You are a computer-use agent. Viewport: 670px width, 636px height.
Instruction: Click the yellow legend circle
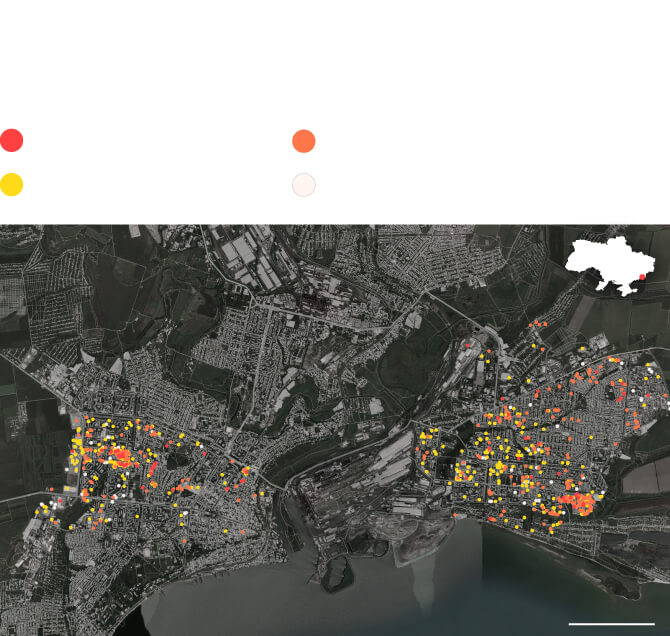click(11, 185)
